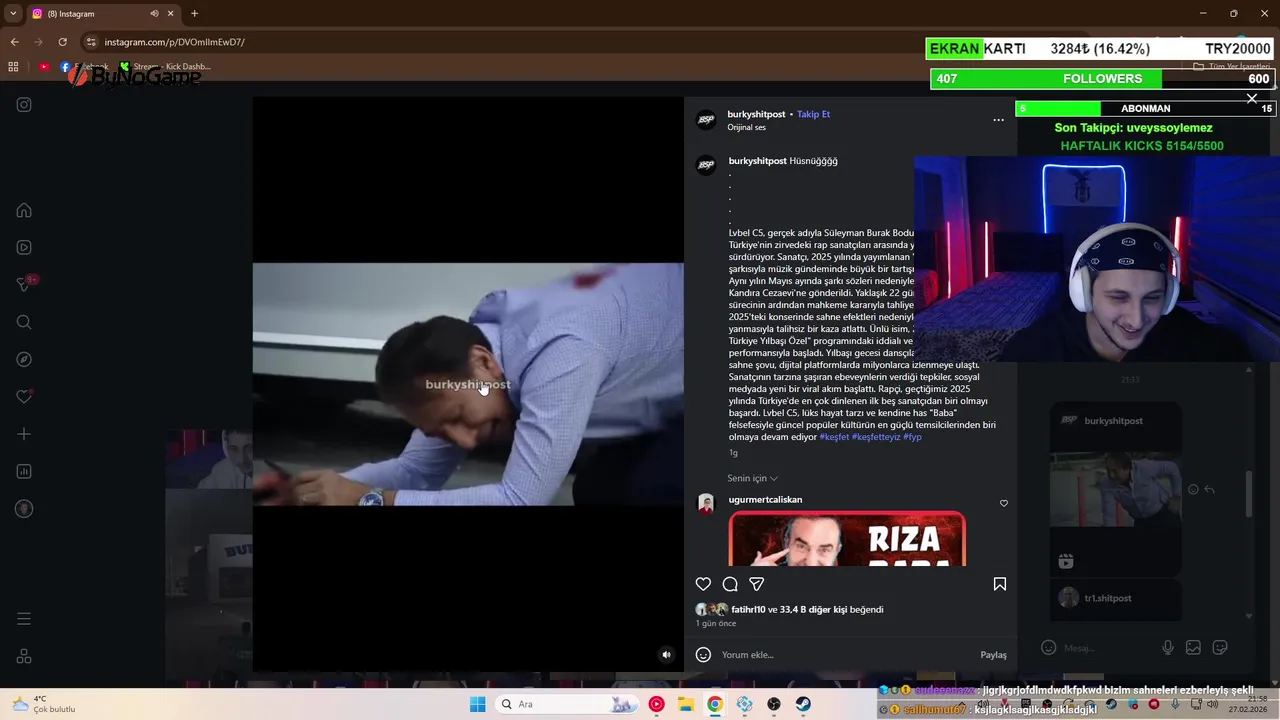Click the taskbar 'Ara' search box
This screenshot has height=720, width=1280.
(566, 704)
